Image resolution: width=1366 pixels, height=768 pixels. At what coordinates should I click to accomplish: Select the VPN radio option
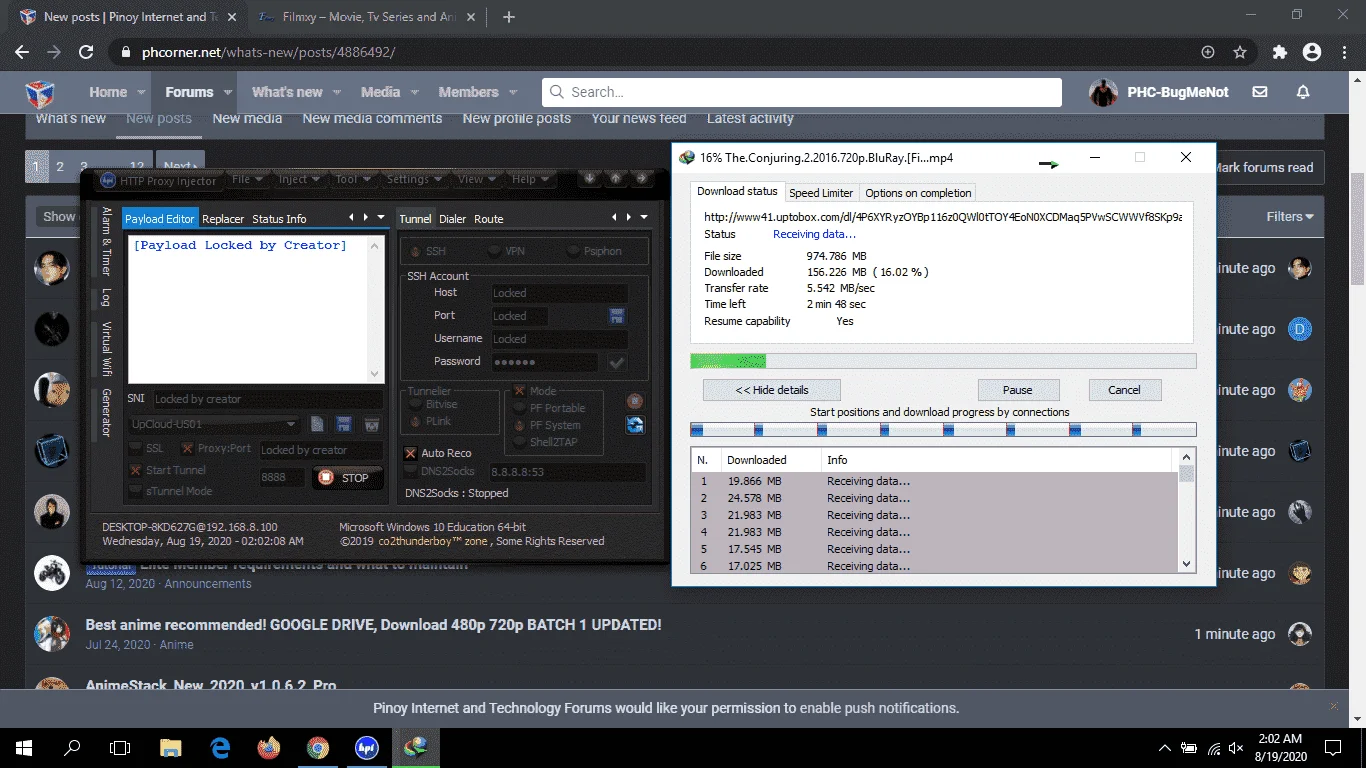(506, 251)
